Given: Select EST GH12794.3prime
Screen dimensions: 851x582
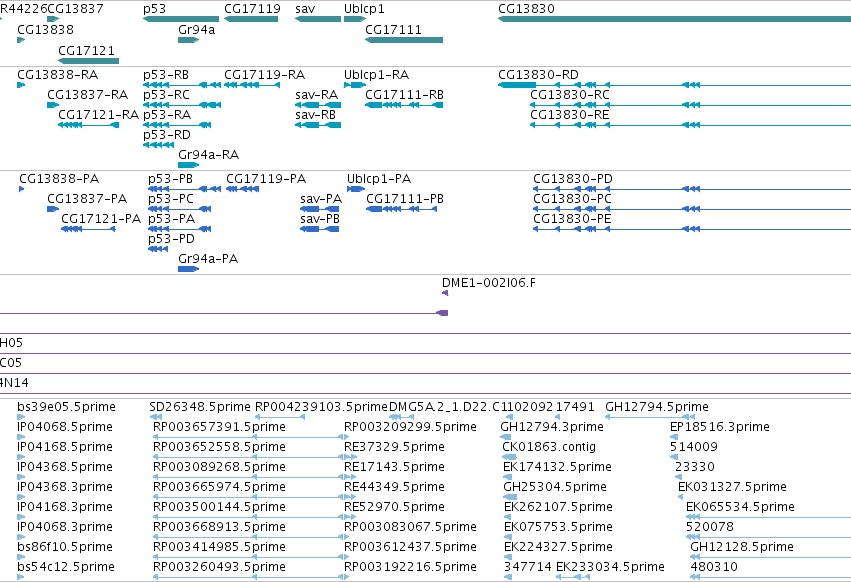Looking at the screenshot, I should click(x=552, y=427).
